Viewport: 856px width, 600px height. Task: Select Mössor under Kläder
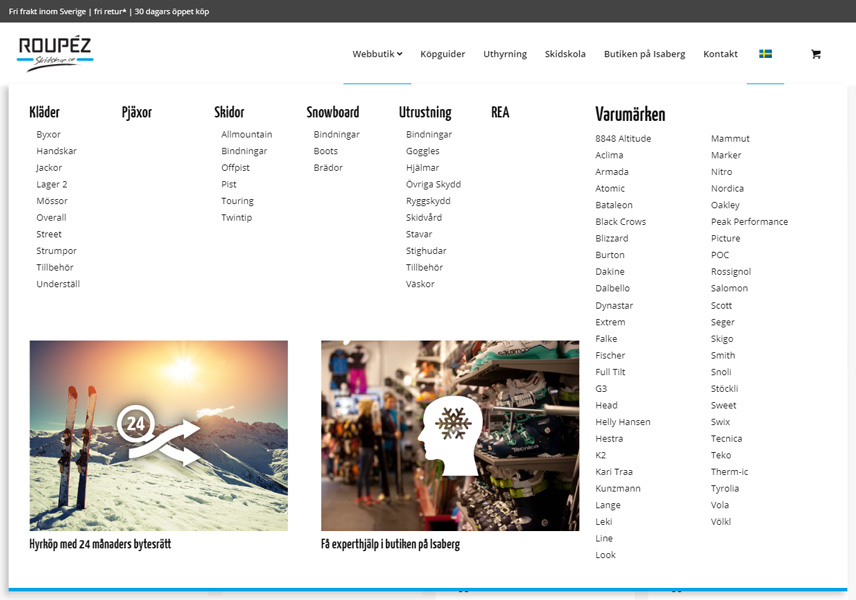tap(52, 201)
